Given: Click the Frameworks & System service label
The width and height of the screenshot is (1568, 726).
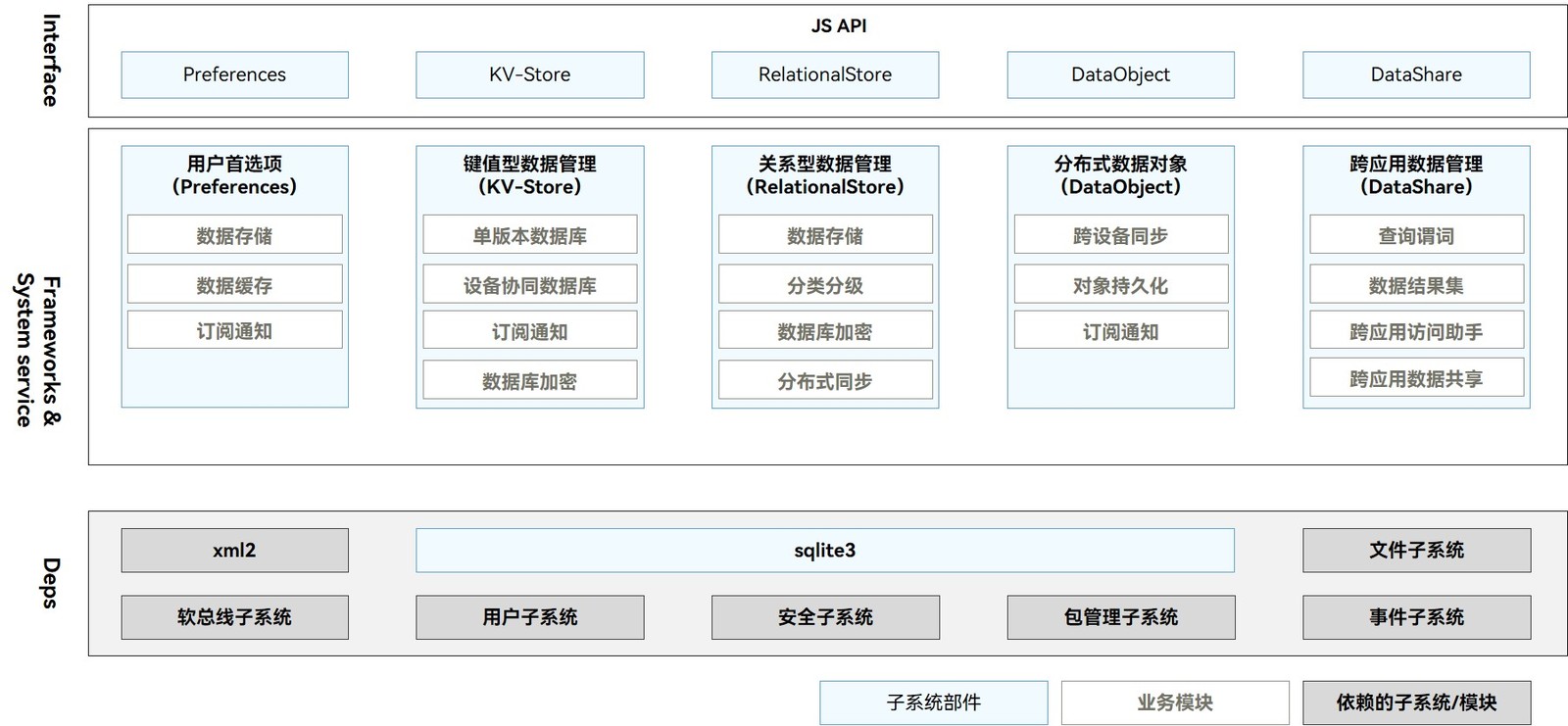Looking at the screenshot, I should point(38,350).
